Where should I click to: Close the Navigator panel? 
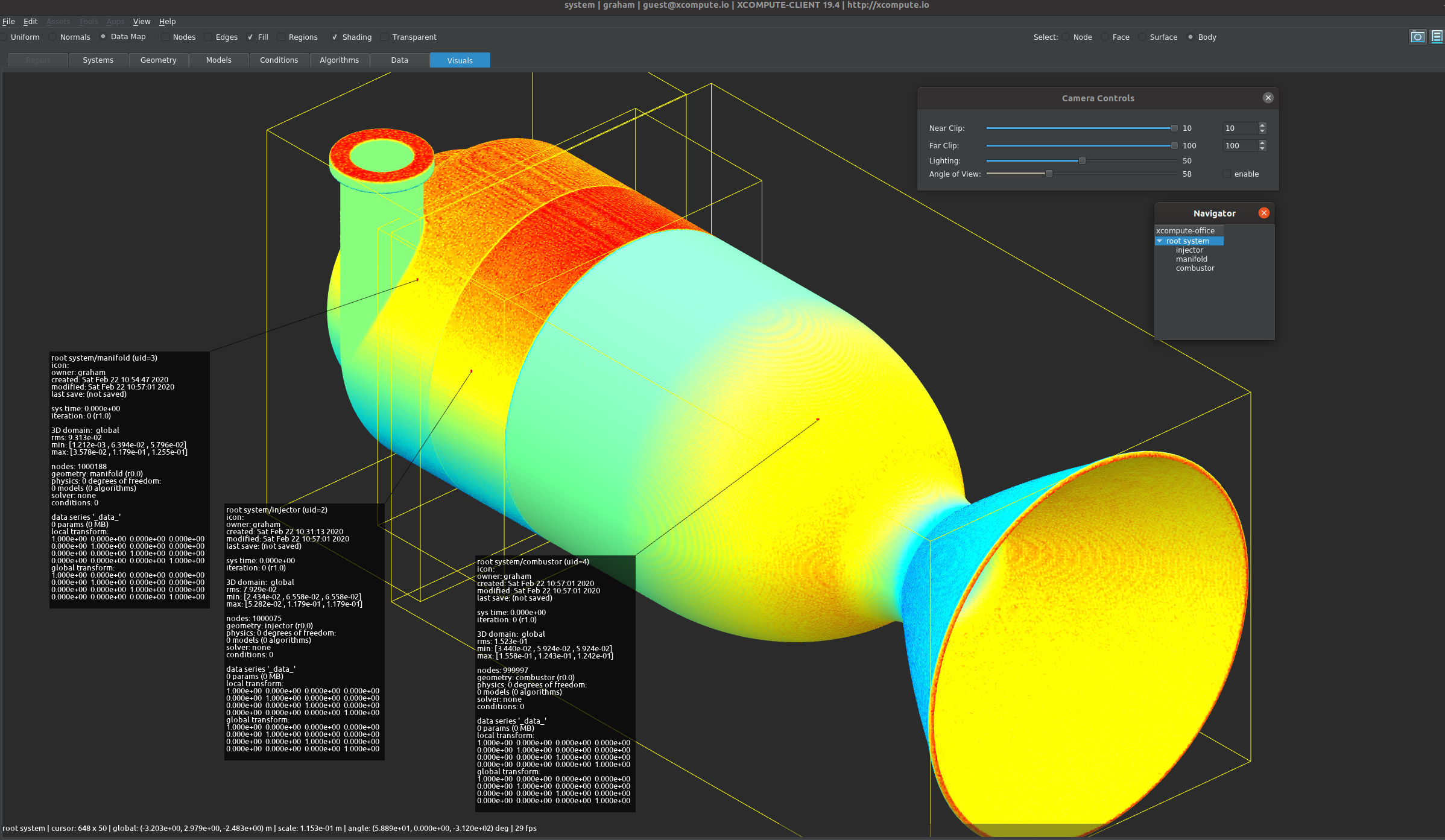coord(1264,213)
